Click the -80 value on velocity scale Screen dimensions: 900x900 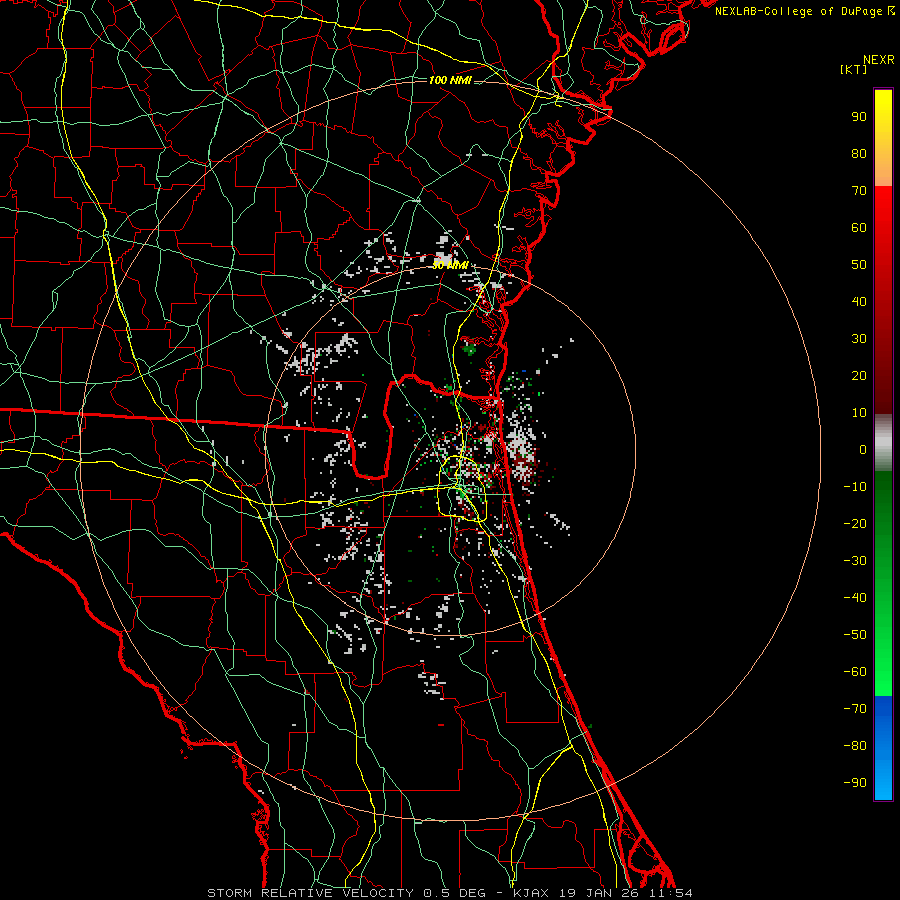(855, 746)
